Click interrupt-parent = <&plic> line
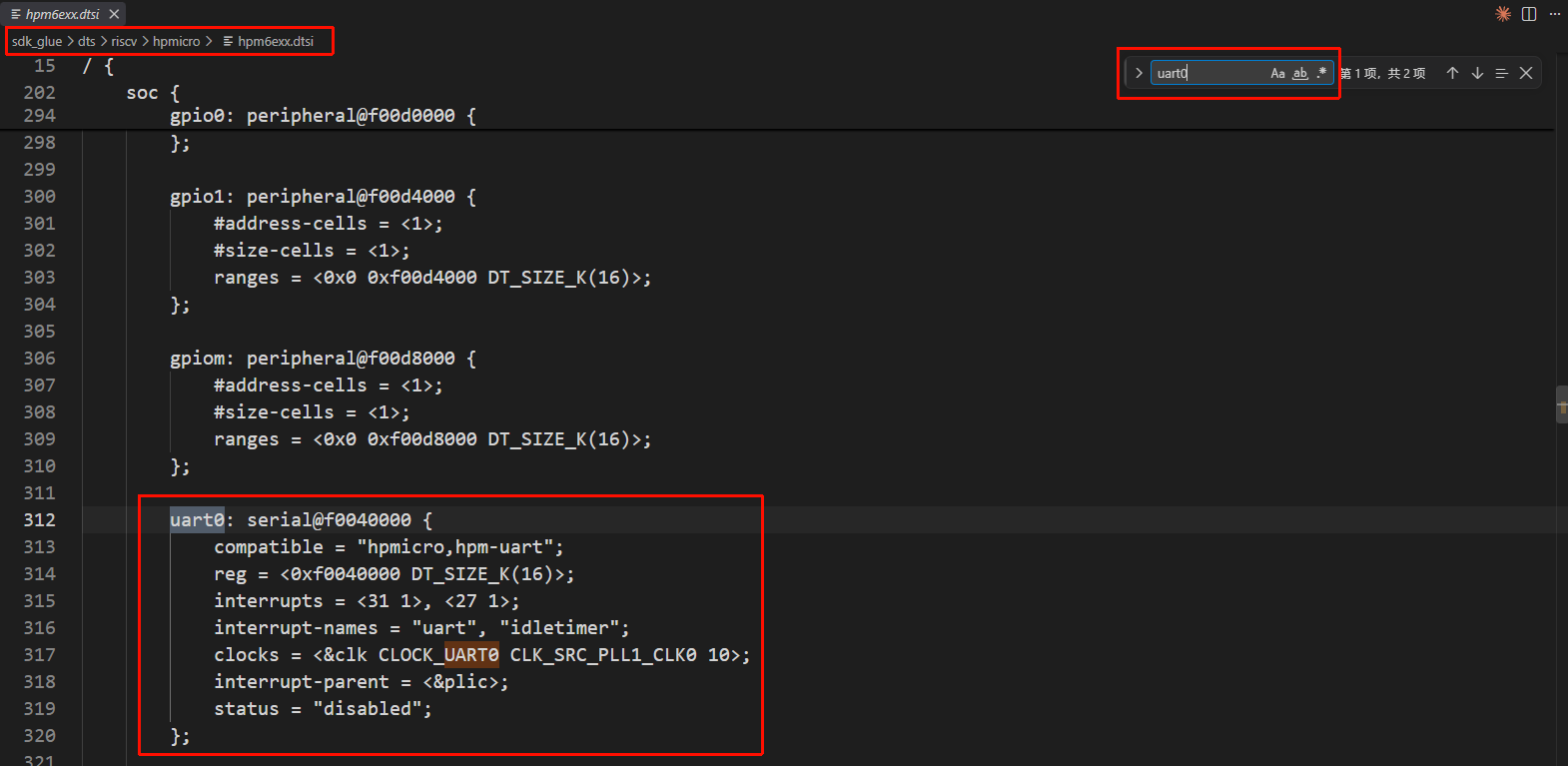Viewport: 1568px width, 766px height. pos(361,682)
